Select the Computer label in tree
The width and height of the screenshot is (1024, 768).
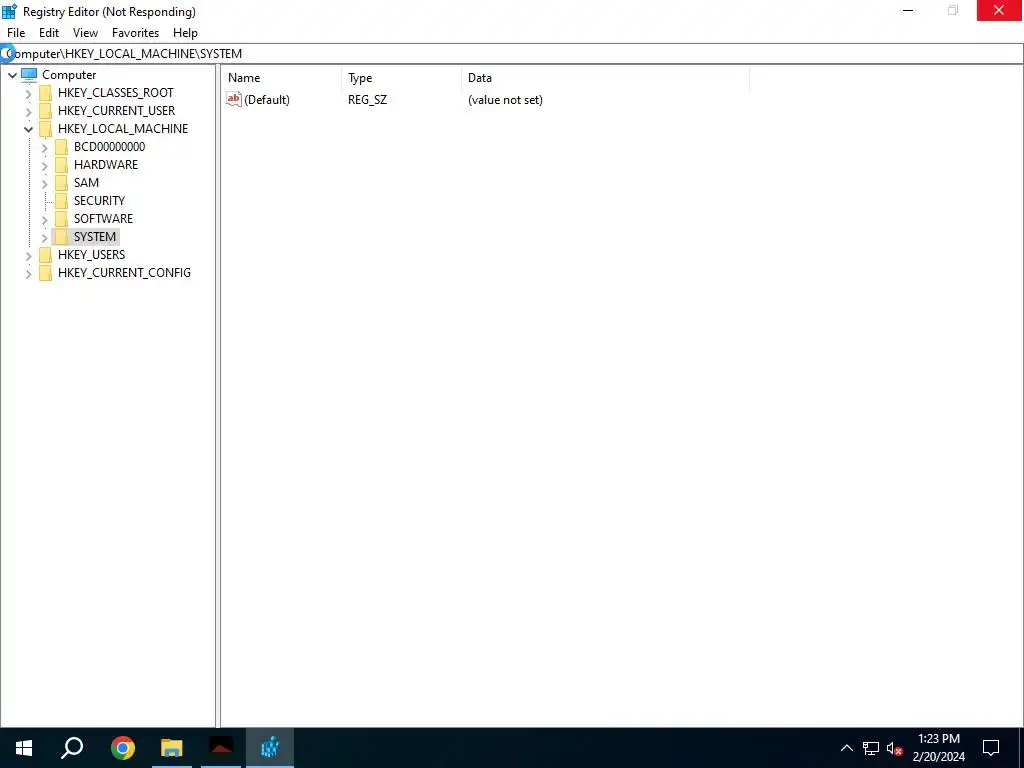point(69,74)
